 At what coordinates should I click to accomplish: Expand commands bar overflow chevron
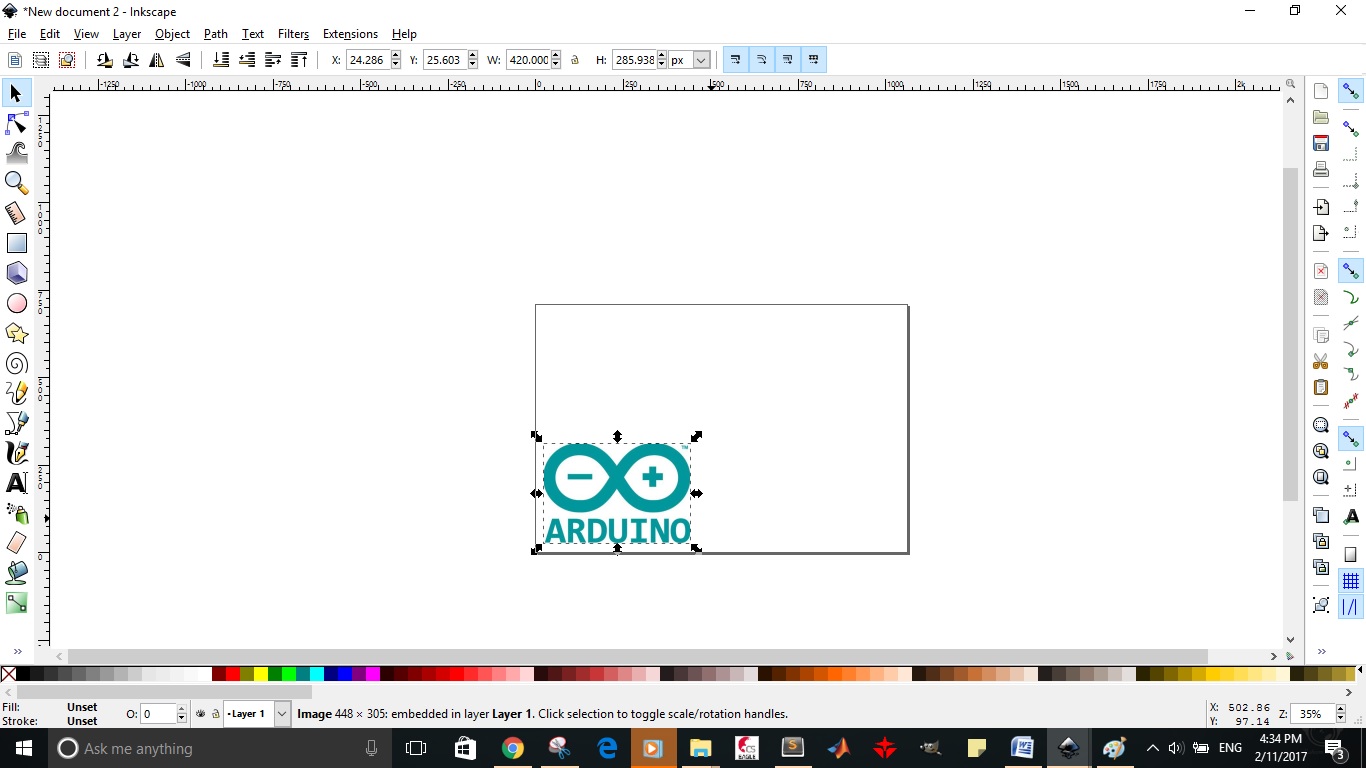point(1321,652)
